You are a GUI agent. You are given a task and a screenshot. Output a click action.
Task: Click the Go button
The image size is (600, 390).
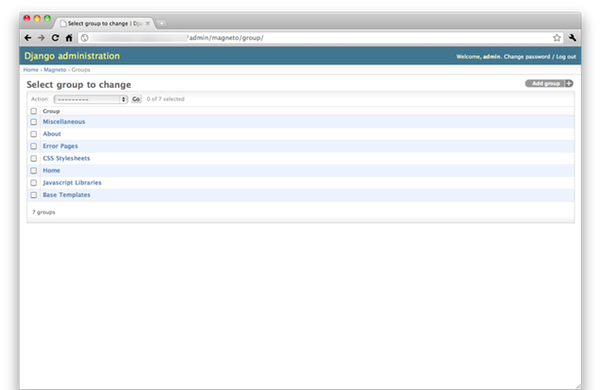[x=136, y=99]
